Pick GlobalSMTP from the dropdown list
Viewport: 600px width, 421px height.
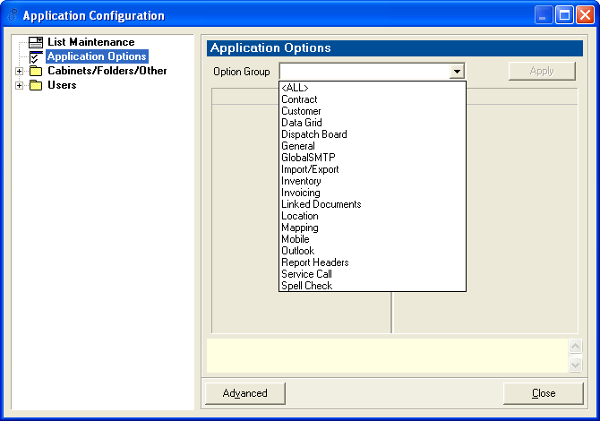pyautogui.click(x=372, y=157)
